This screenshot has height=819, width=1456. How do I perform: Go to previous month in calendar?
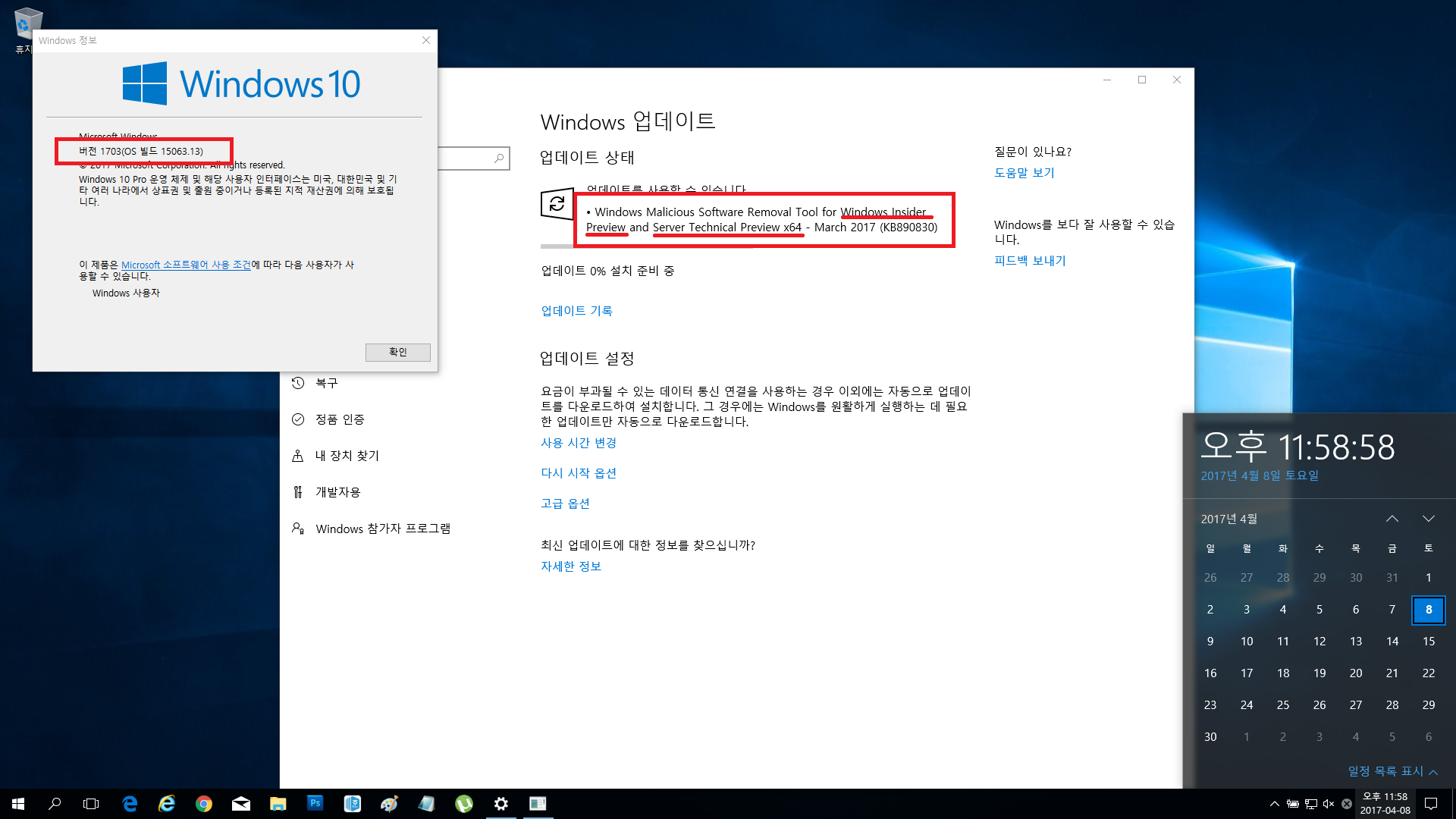[x=1392, y=519]
